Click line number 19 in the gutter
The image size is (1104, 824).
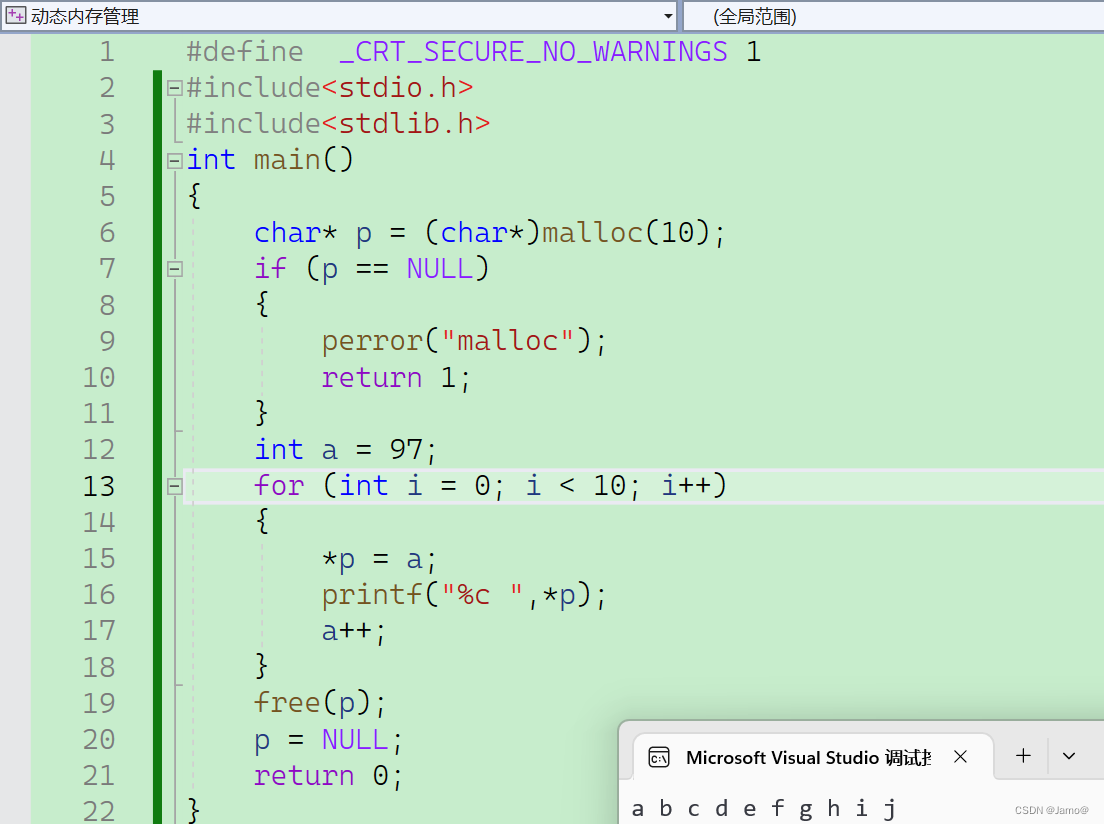(99, 704)
